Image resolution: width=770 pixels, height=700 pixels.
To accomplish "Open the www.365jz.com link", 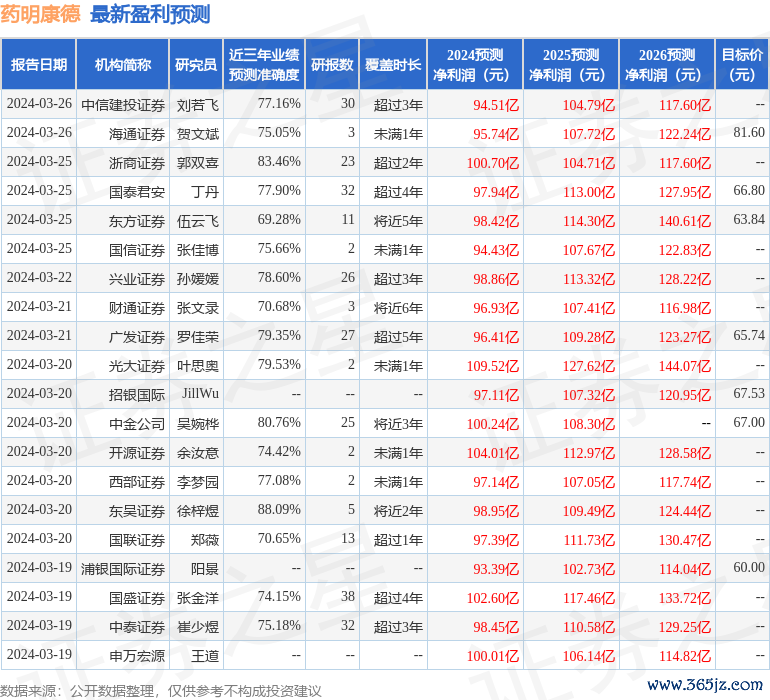I will 705,684.
